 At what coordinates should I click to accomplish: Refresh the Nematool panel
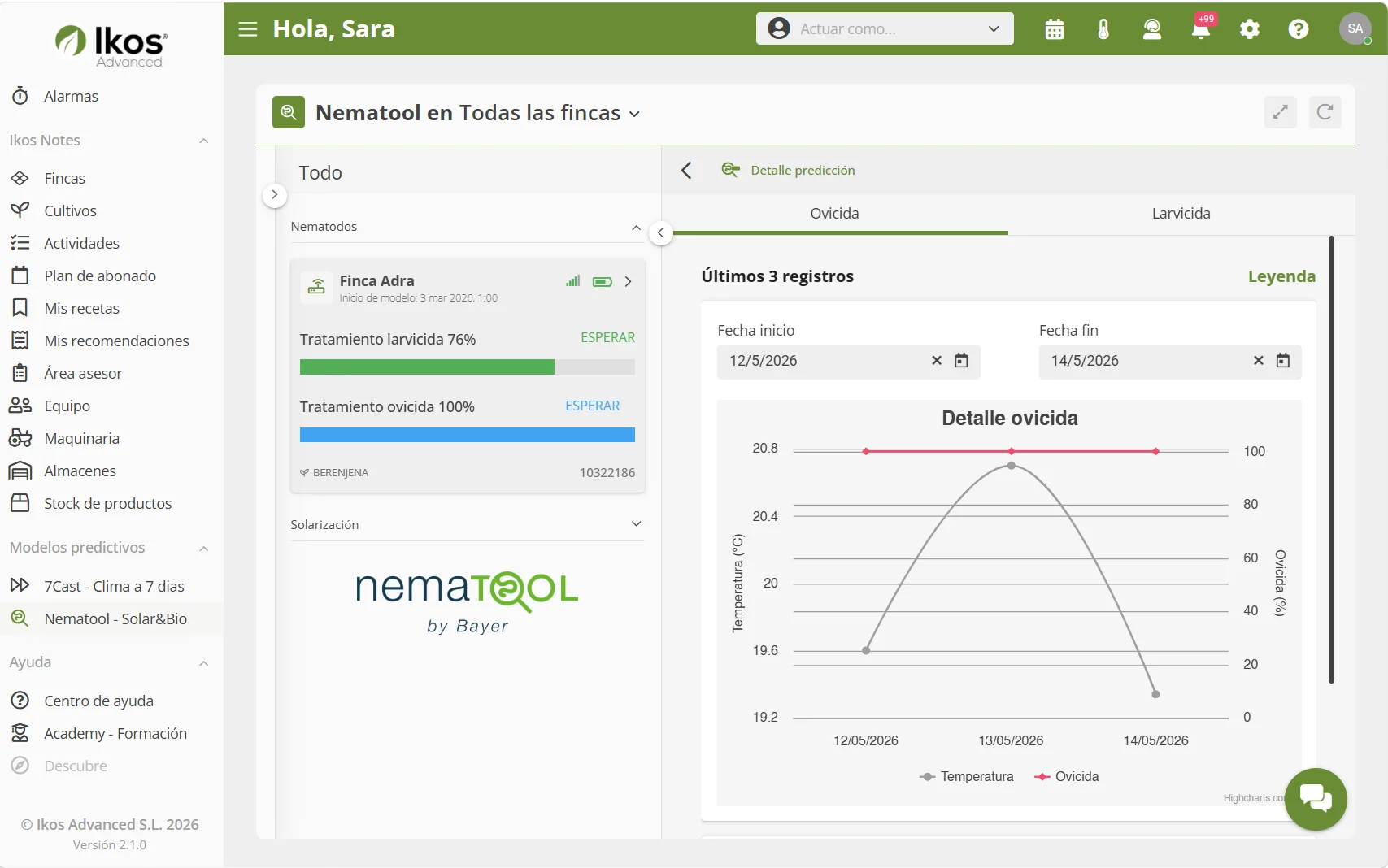1325,112
